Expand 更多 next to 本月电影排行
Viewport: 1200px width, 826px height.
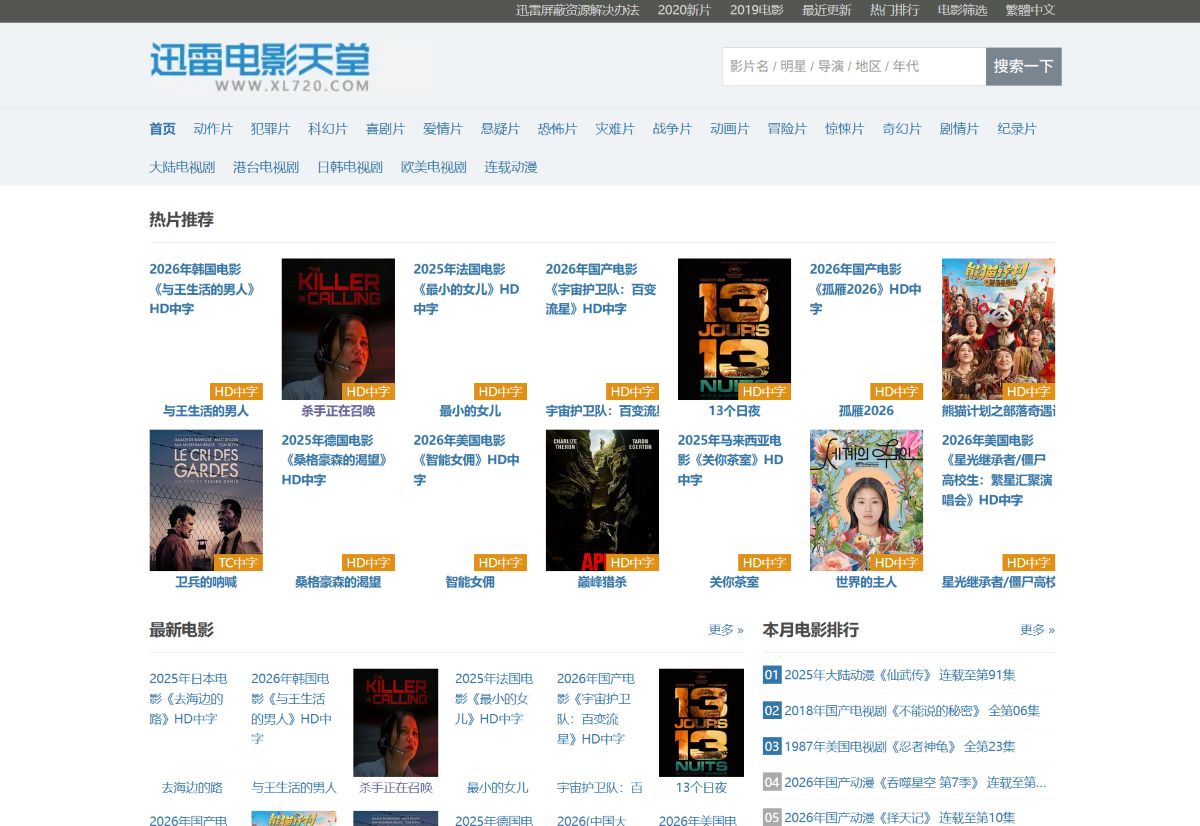[1037, 630]
